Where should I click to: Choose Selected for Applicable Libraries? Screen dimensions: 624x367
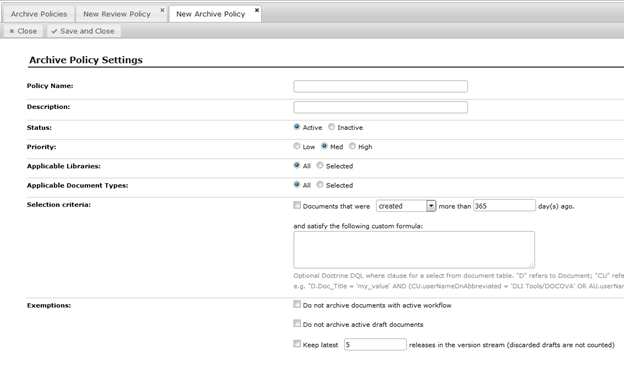(x=320, y=165)
